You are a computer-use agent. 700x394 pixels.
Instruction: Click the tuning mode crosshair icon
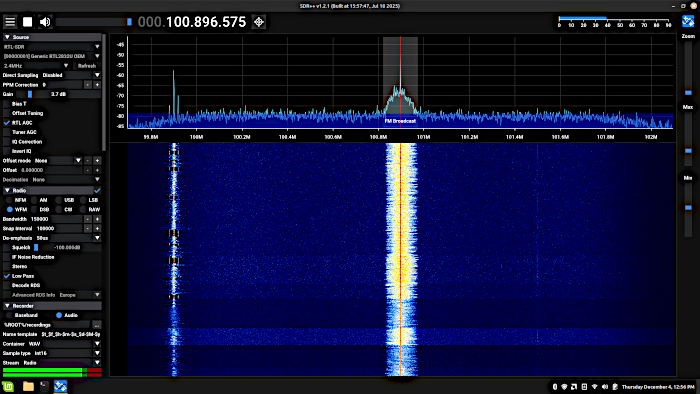point(259,22)
